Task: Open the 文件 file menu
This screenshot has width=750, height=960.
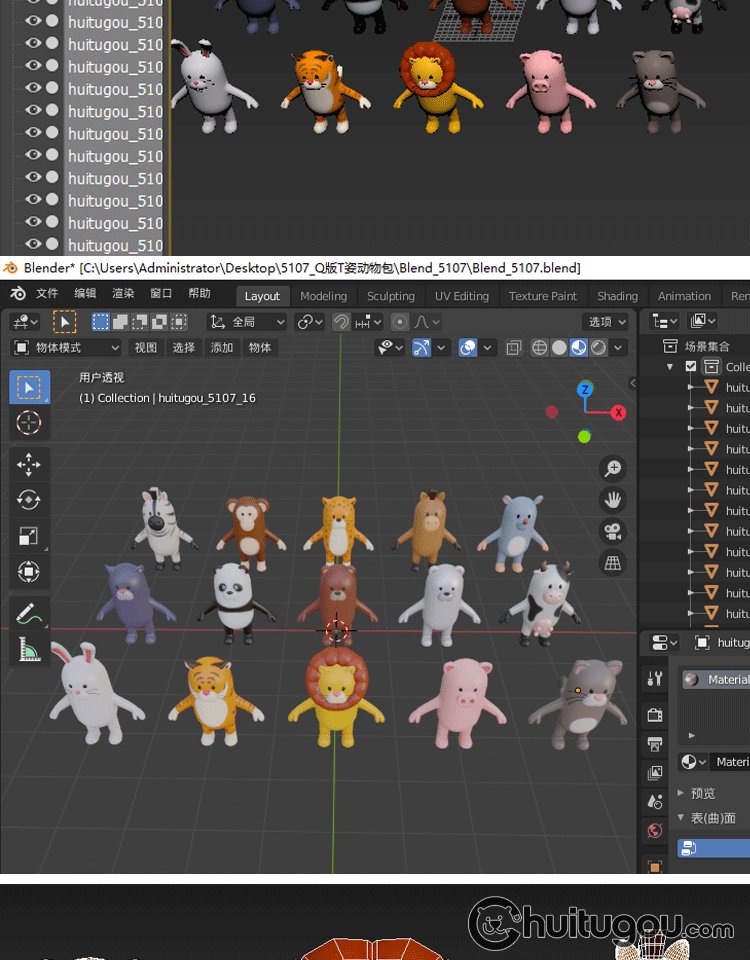Action: [47, 294]
